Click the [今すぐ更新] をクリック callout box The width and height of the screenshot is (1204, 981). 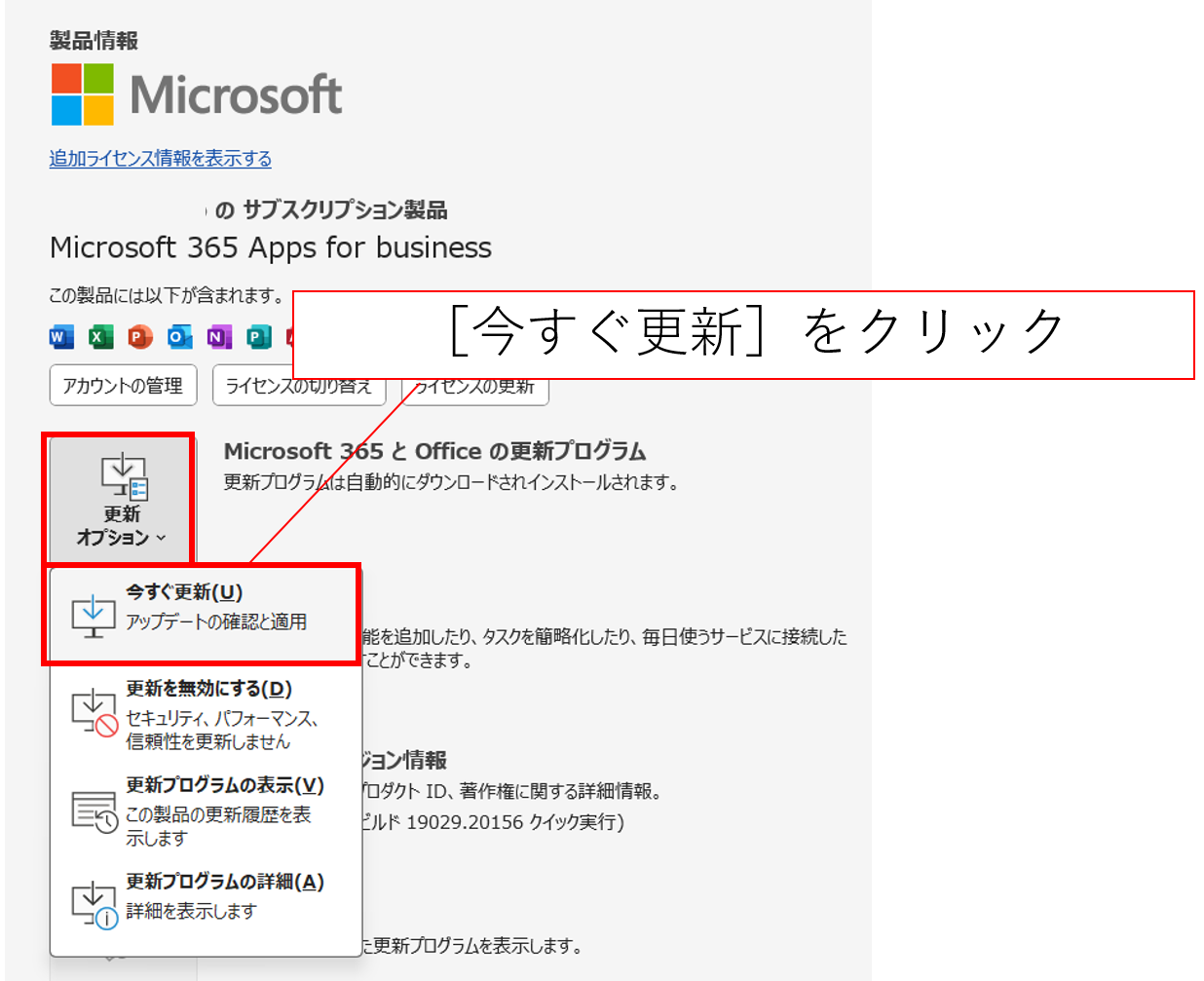pos(743,334)
